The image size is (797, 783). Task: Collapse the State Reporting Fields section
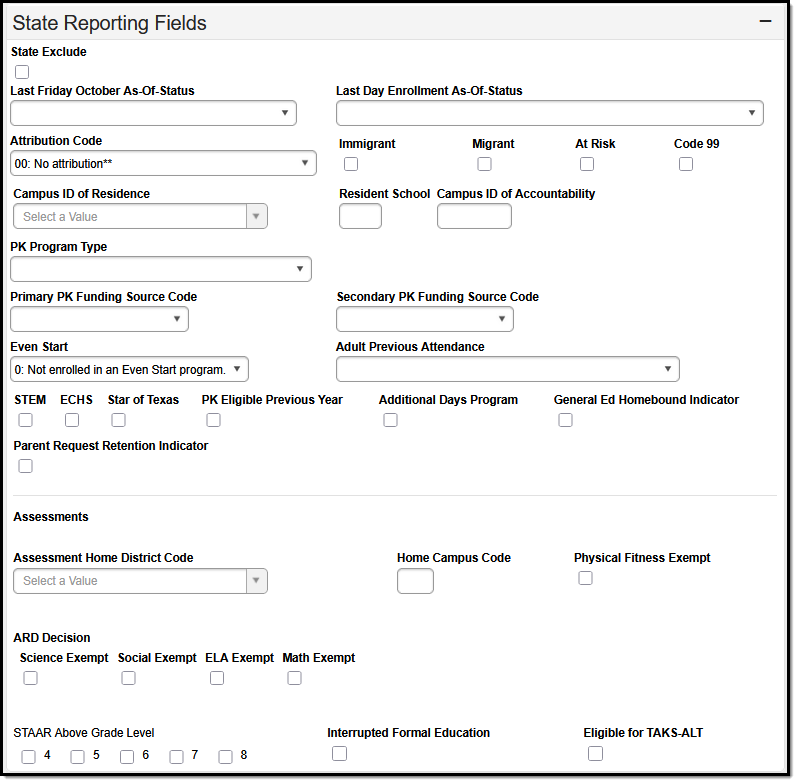coord(765,21)
